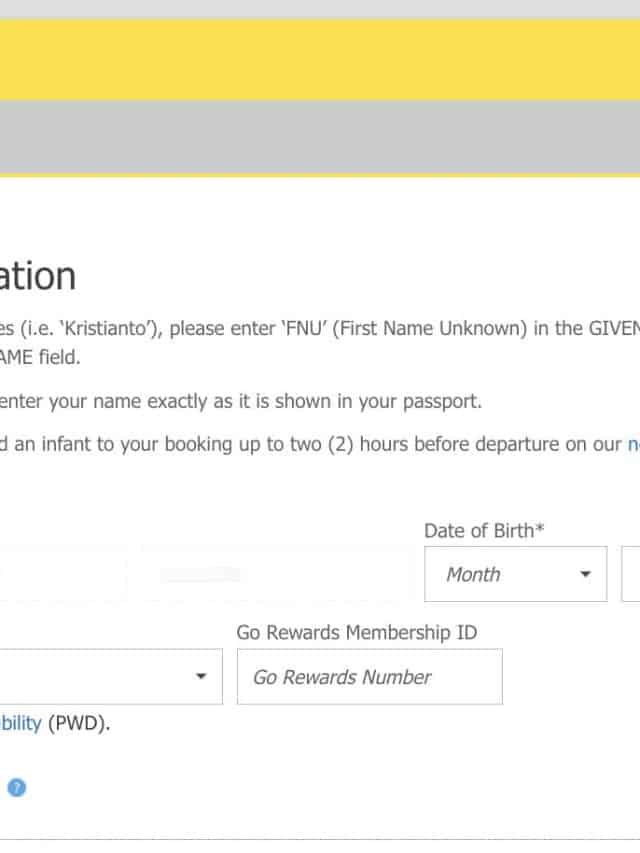This screenshot has width=640, height=853.
Task: Click the large page heading ending in 'ation'
Action: coord(38,276)
